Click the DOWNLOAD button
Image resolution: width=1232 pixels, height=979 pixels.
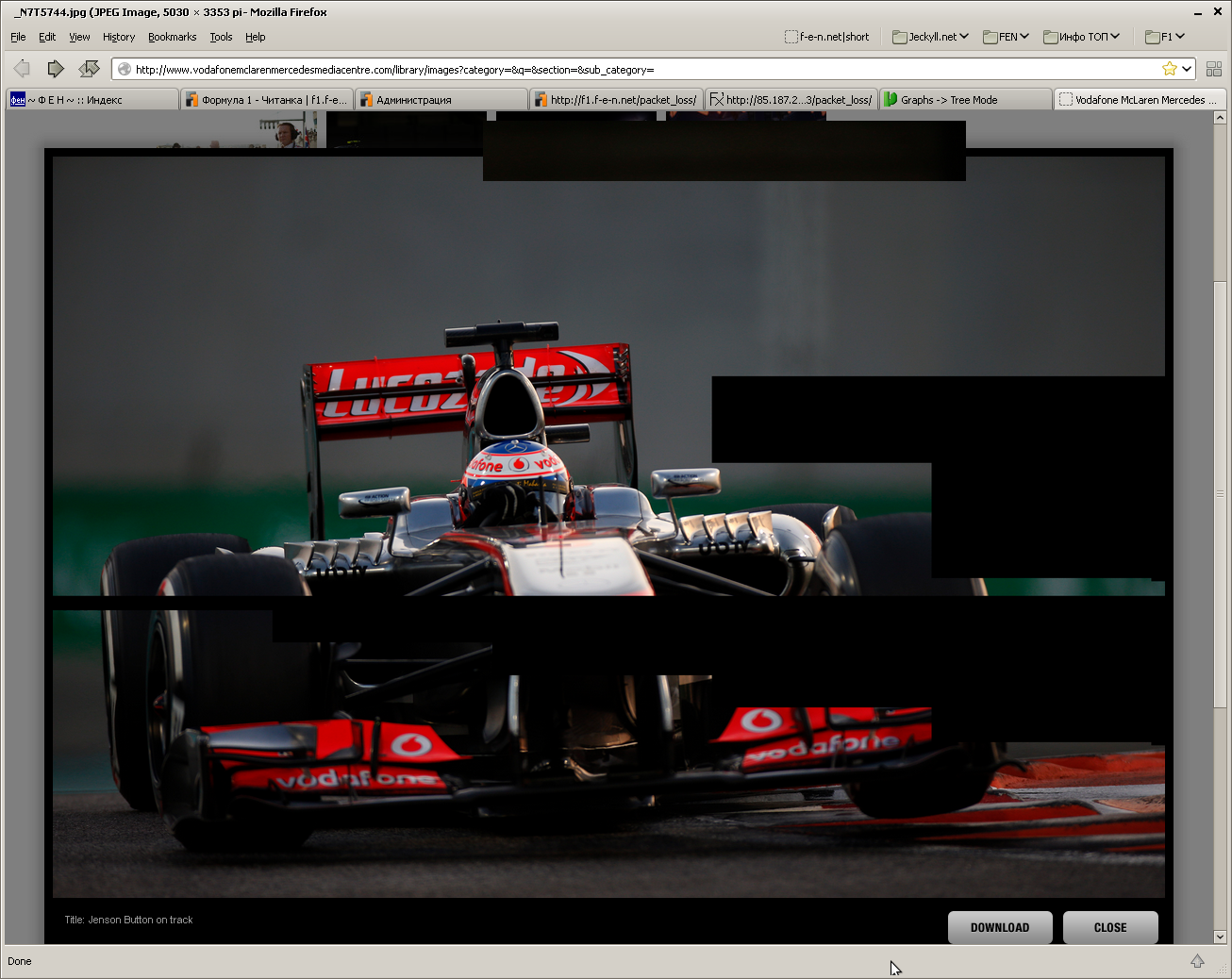click(1000, 927)
